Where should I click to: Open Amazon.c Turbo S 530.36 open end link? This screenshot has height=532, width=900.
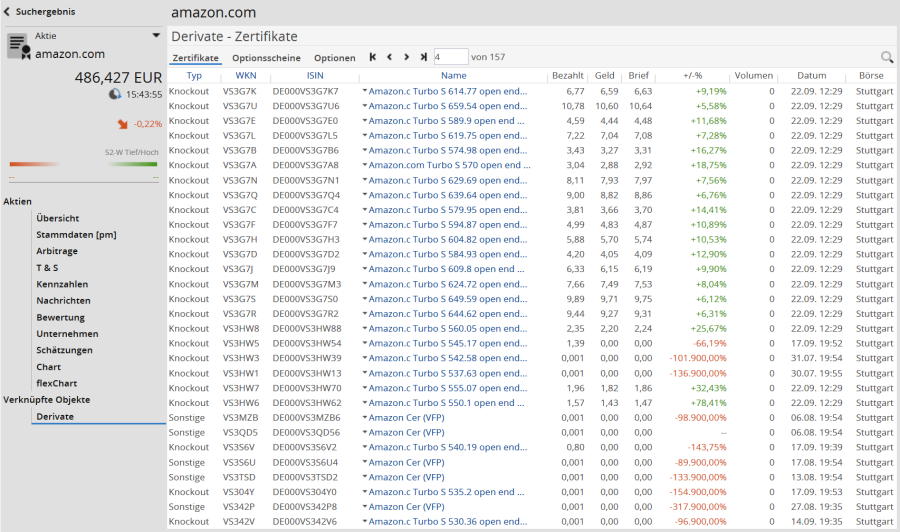tap(447, 521)
